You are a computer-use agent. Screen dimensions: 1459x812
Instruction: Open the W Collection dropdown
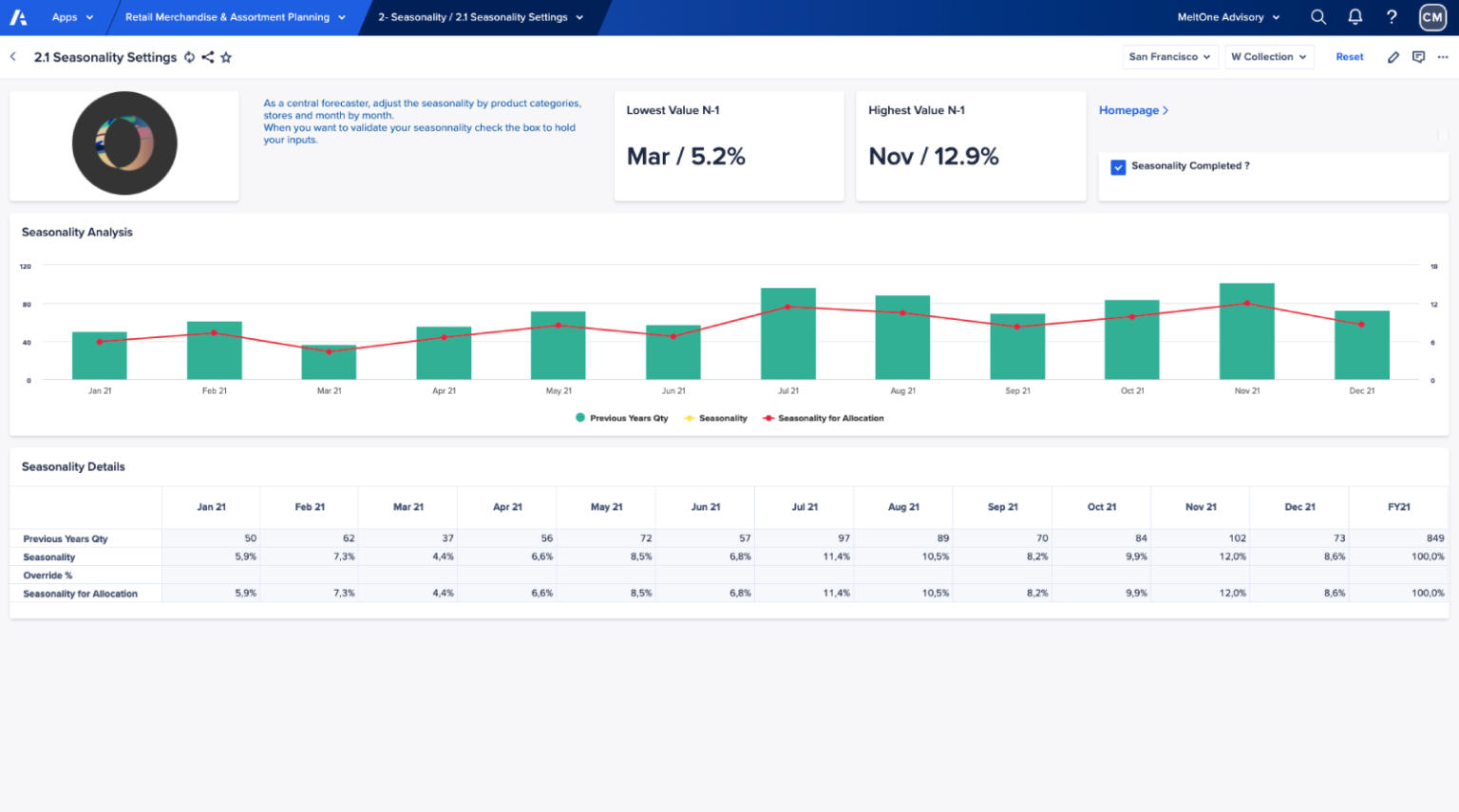[x=1269, y=57]
